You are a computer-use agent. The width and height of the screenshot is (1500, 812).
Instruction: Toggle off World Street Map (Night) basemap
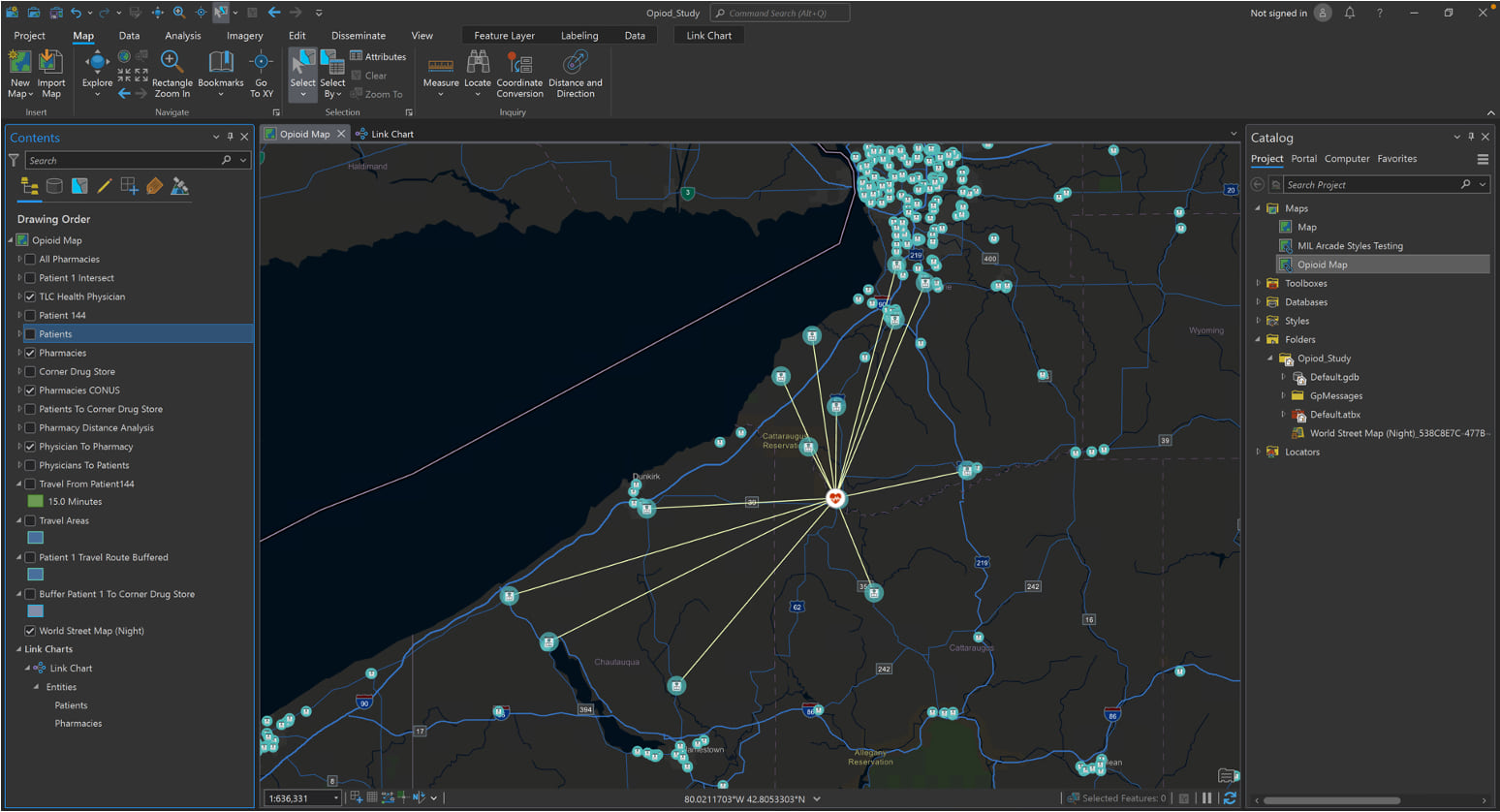coord(30,631)
